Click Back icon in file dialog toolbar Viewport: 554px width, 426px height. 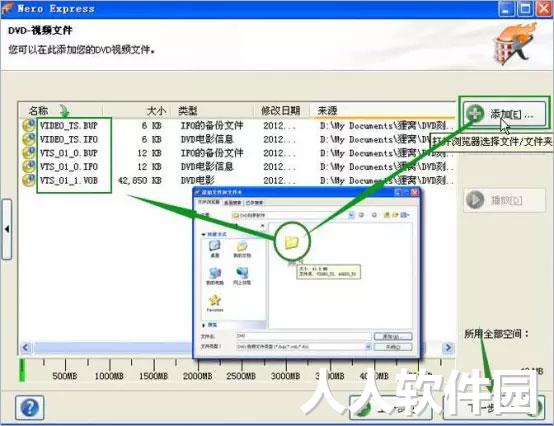click(361, 215)
